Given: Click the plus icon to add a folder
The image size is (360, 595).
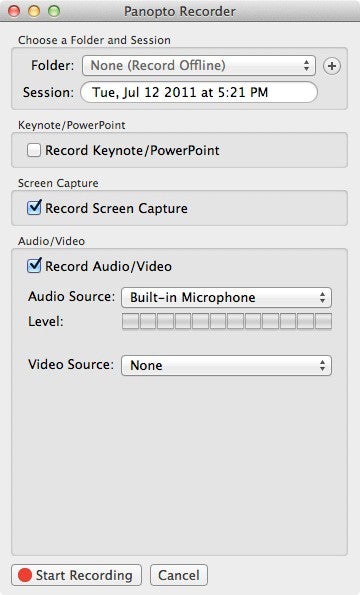Looking at the screenshot, I should click(332, 66).
